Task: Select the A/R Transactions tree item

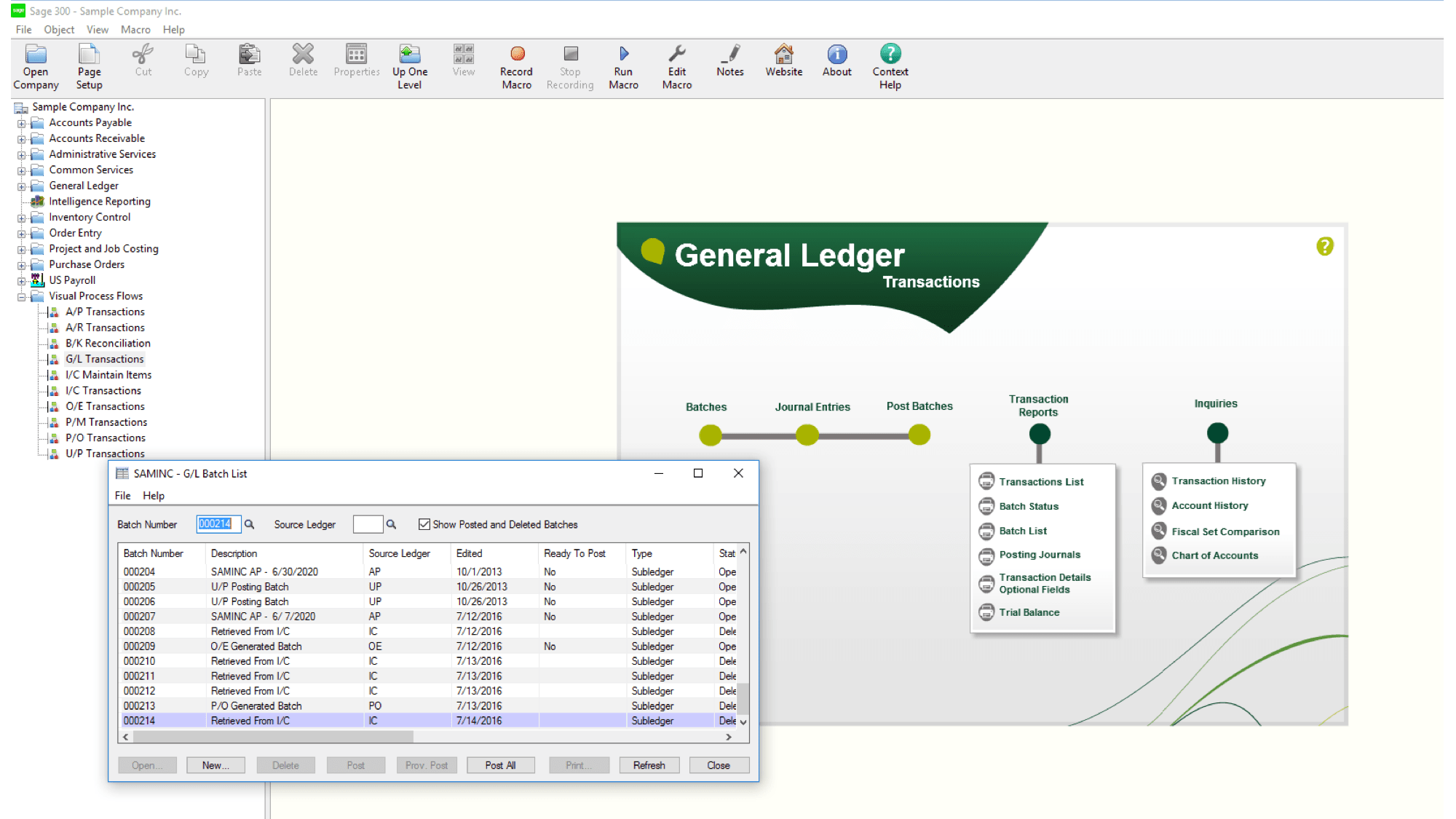Action: pos(105,328)
